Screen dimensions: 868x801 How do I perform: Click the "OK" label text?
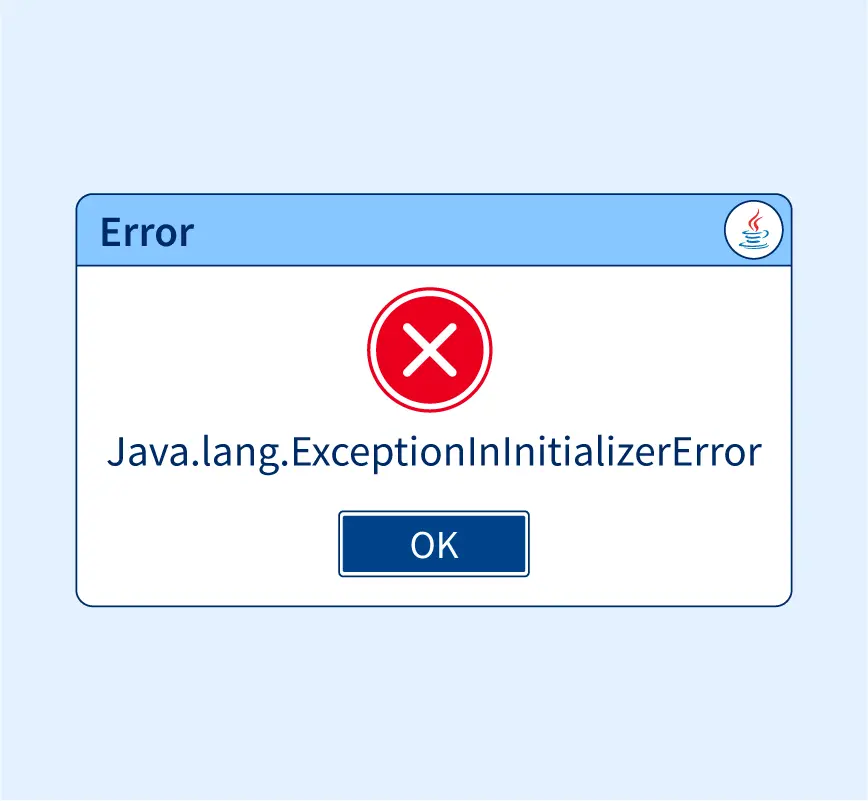point(434,545)
